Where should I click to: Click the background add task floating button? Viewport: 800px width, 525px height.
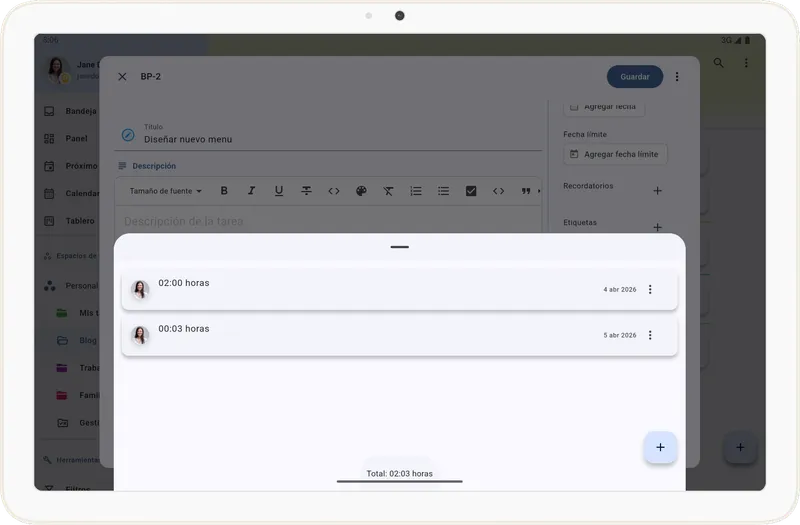[740, 447]
